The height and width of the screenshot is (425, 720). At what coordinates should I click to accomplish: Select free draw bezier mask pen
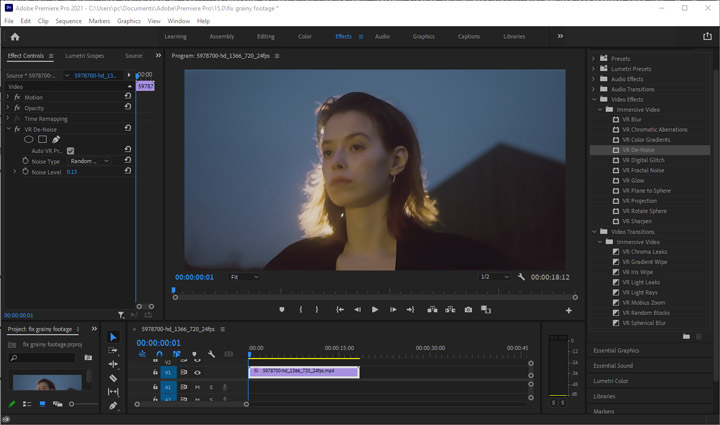[56, 139]
